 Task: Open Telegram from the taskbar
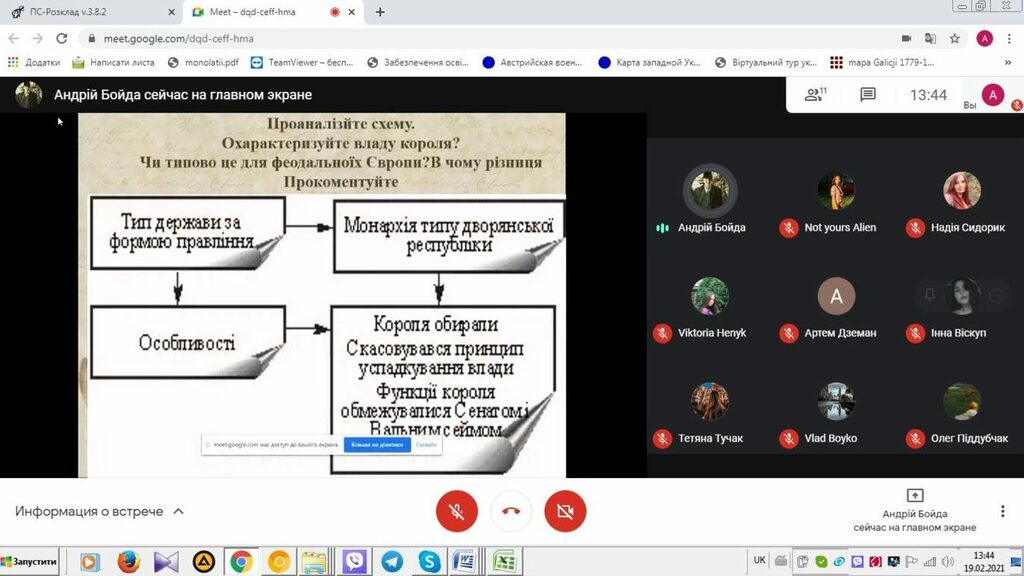coord(391,562)
